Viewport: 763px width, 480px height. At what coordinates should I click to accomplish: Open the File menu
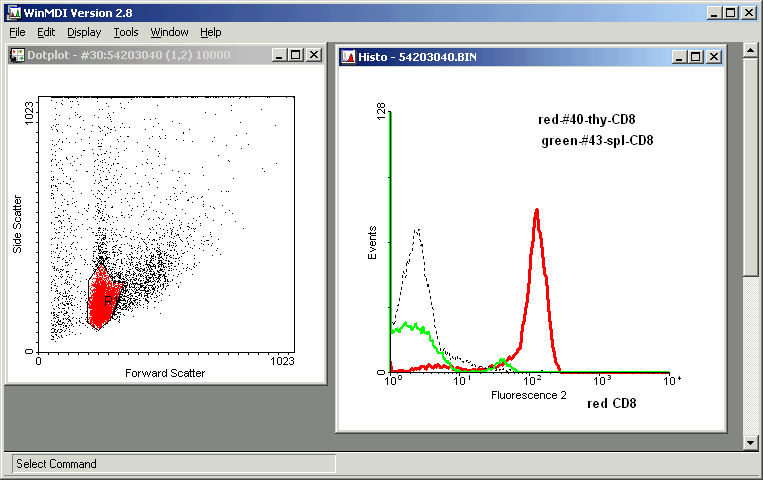coord(17,32)
